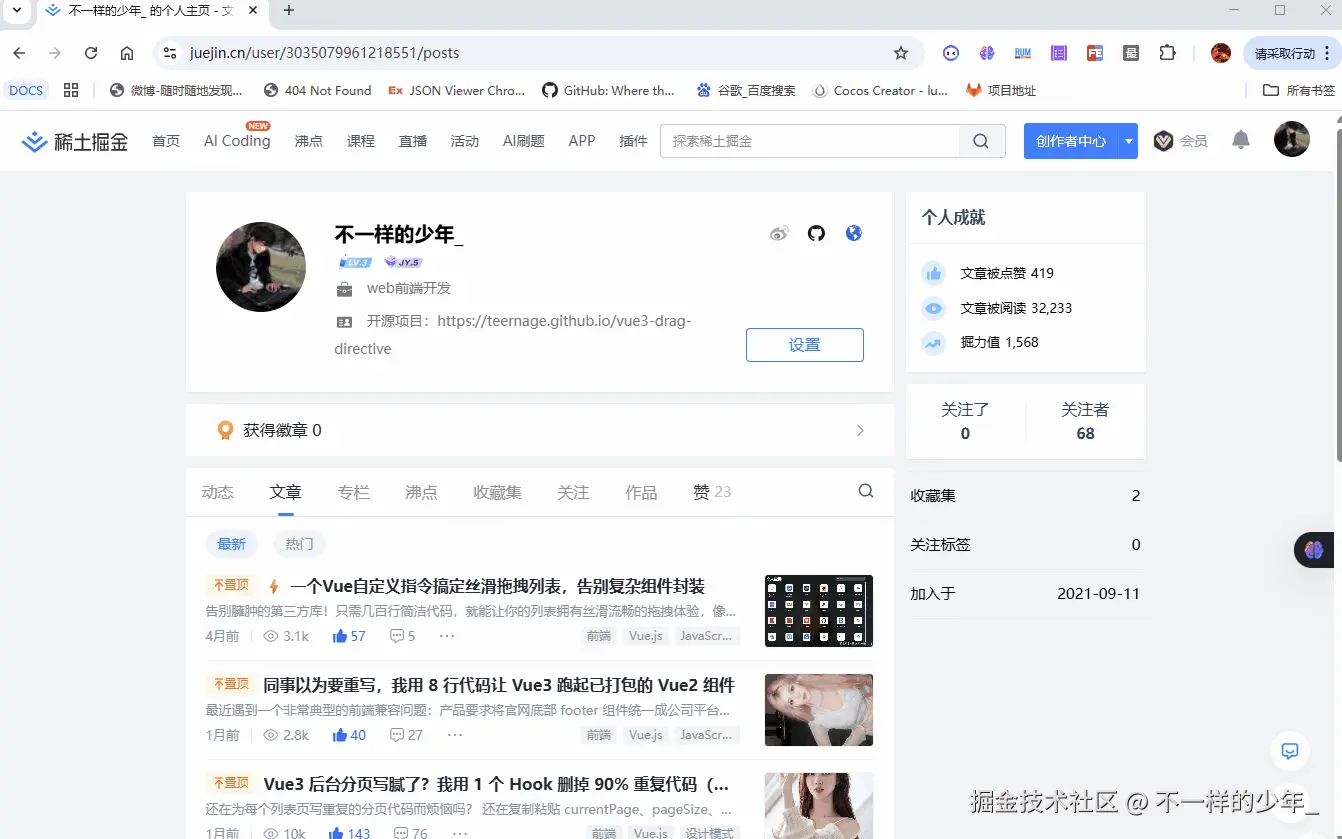The height and width of the screenshot is (839, 1342).
Task: Open the 插件 navigation link
Action: point(634,141)
